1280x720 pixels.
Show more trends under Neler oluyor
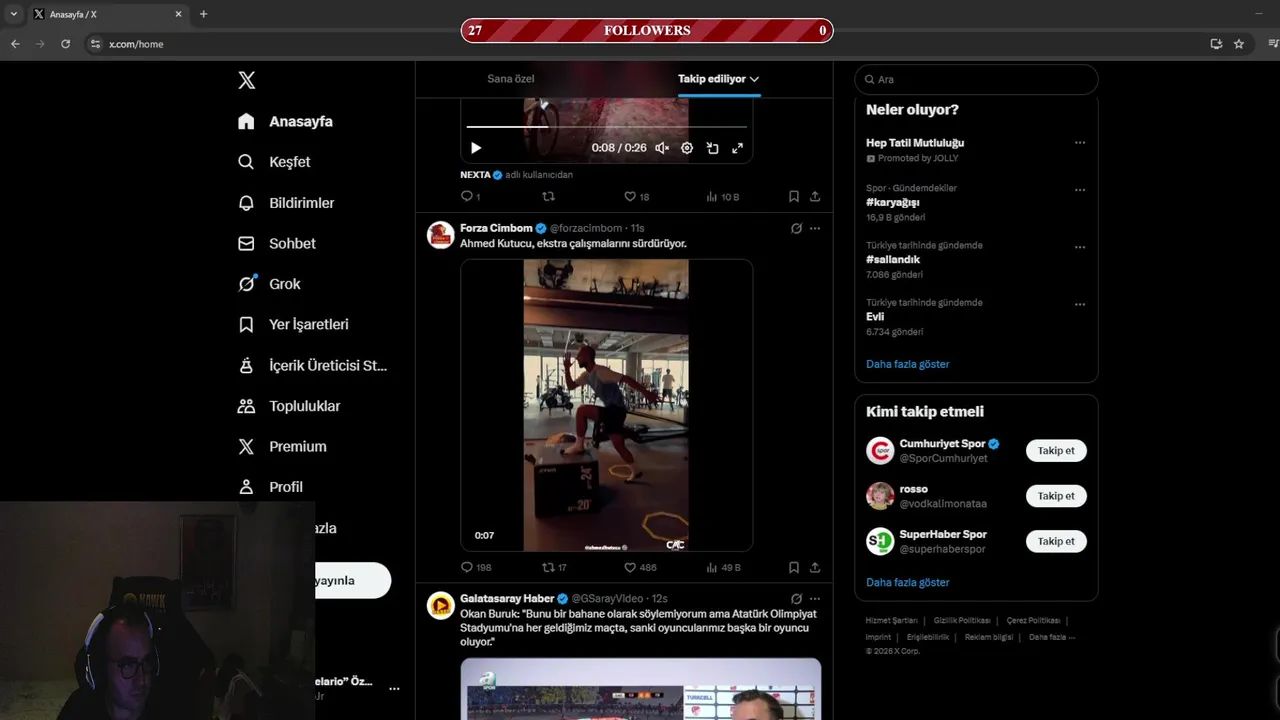pos(908,364)
